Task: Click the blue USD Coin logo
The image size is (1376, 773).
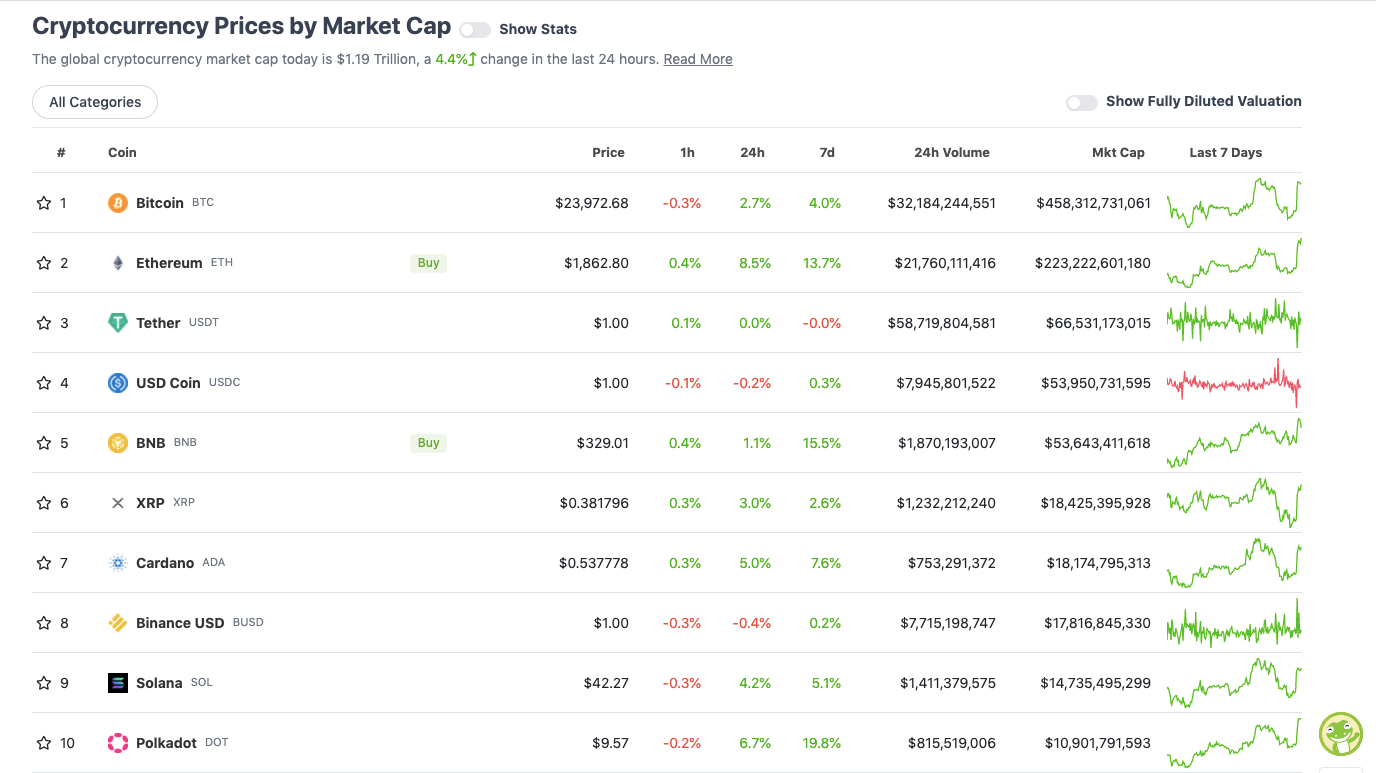Action: [x=118, y=383]
